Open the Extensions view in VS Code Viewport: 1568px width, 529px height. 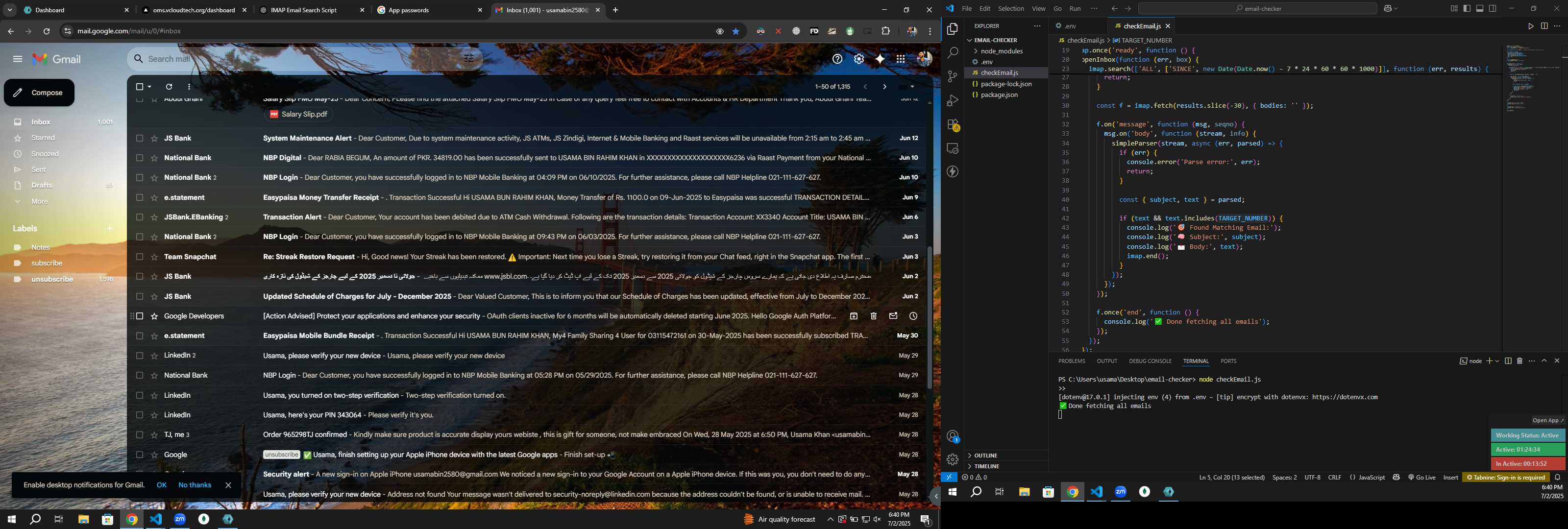click(x=952, y=125)
